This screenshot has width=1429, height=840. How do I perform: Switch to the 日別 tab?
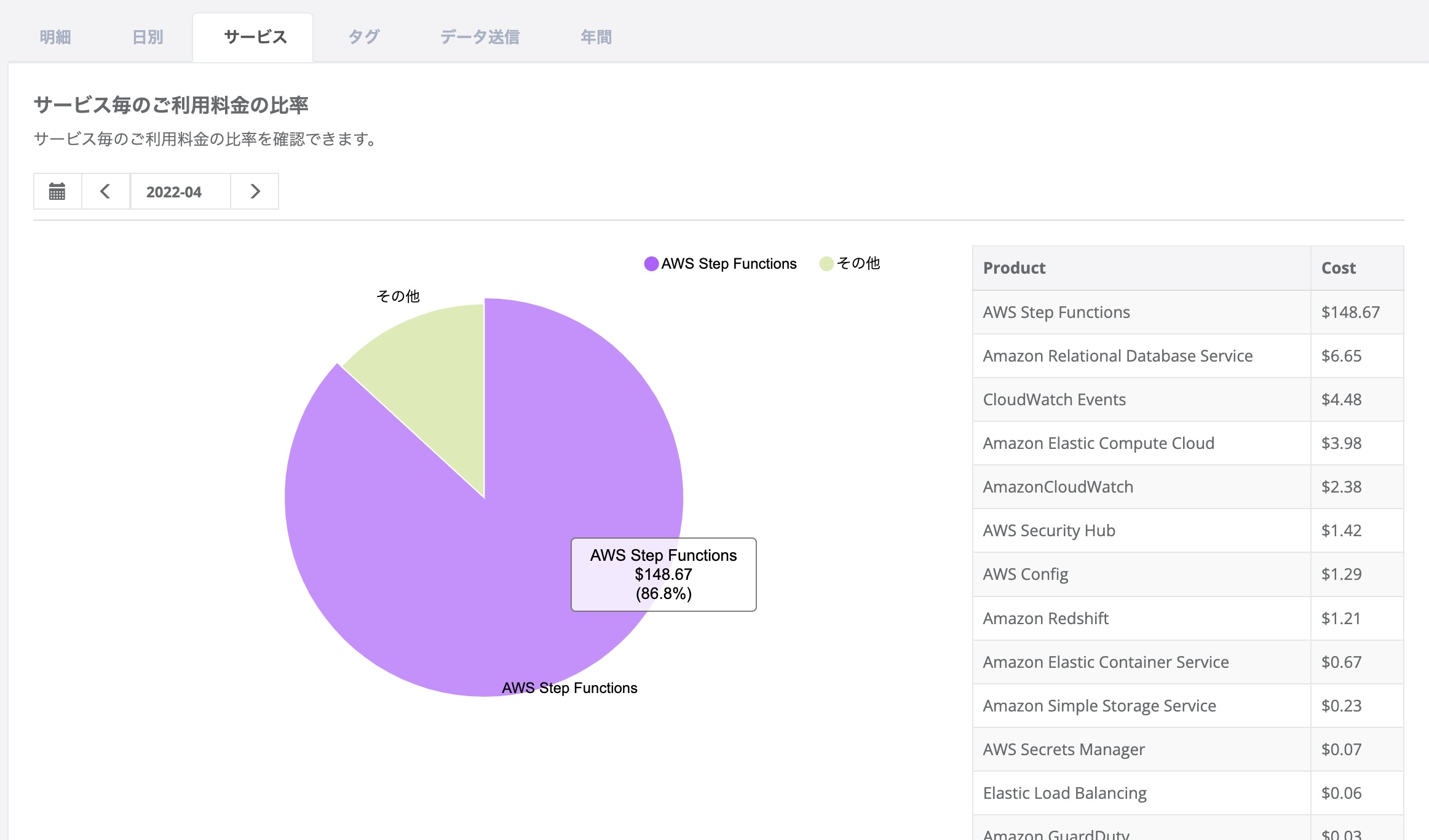[148, 37]
